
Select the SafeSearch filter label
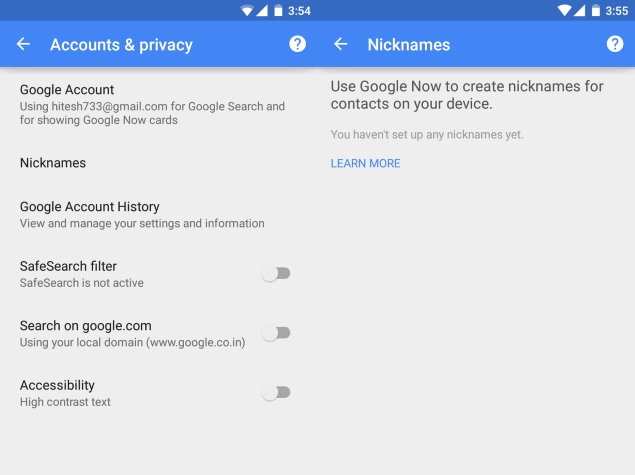[68, 266]
